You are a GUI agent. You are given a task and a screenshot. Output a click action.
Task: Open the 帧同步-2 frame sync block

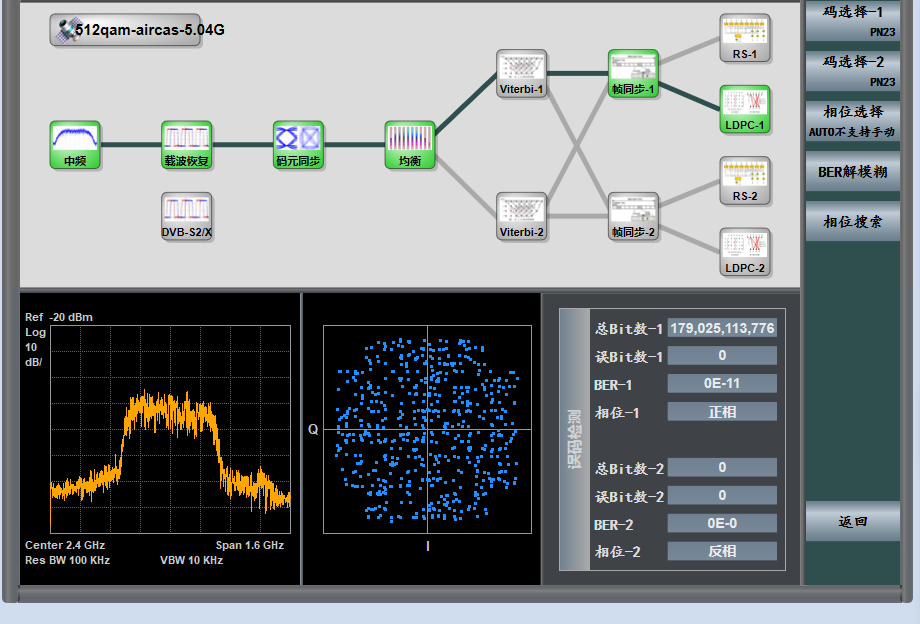(633, 216)
